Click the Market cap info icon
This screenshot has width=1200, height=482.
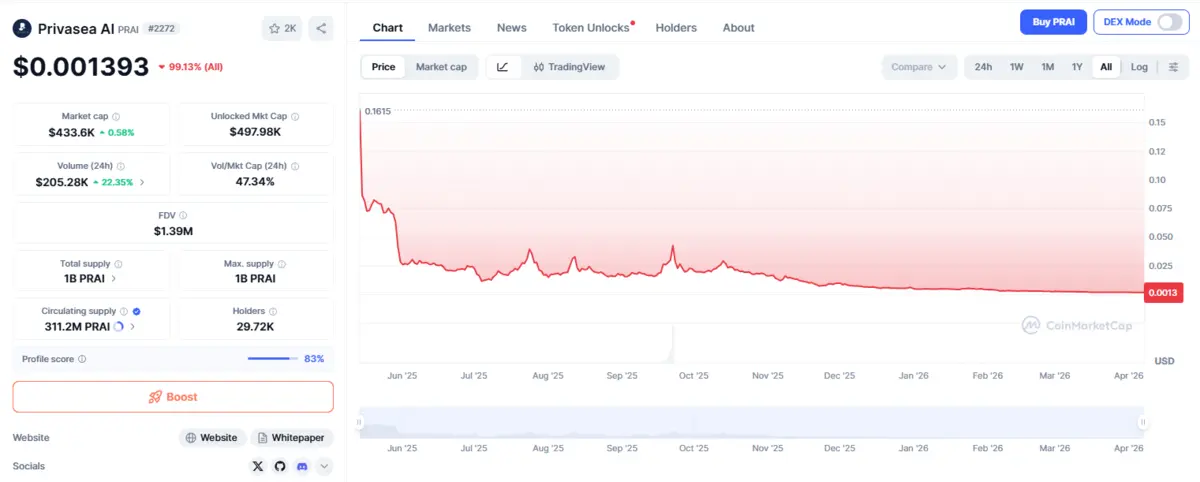[x=116, y=117]
